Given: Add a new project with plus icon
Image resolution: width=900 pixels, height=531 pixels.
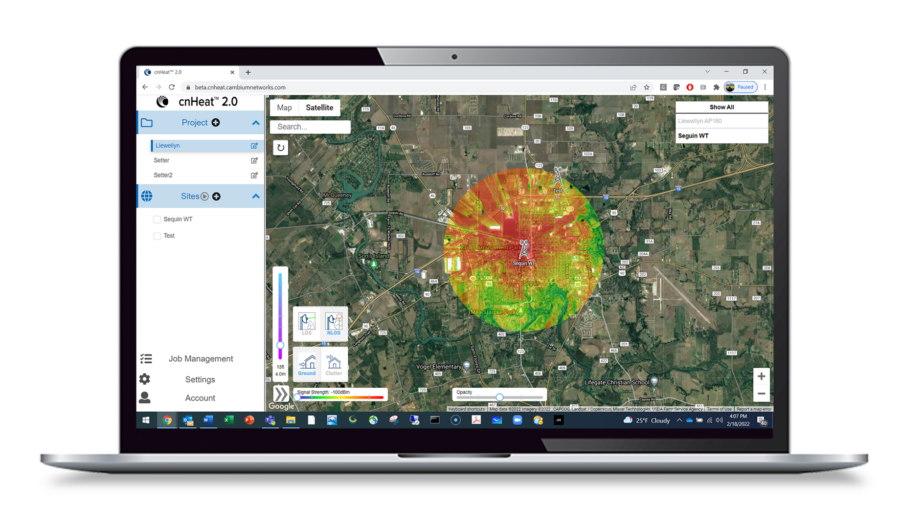Looking at the screenshot, I should (215, 123).
